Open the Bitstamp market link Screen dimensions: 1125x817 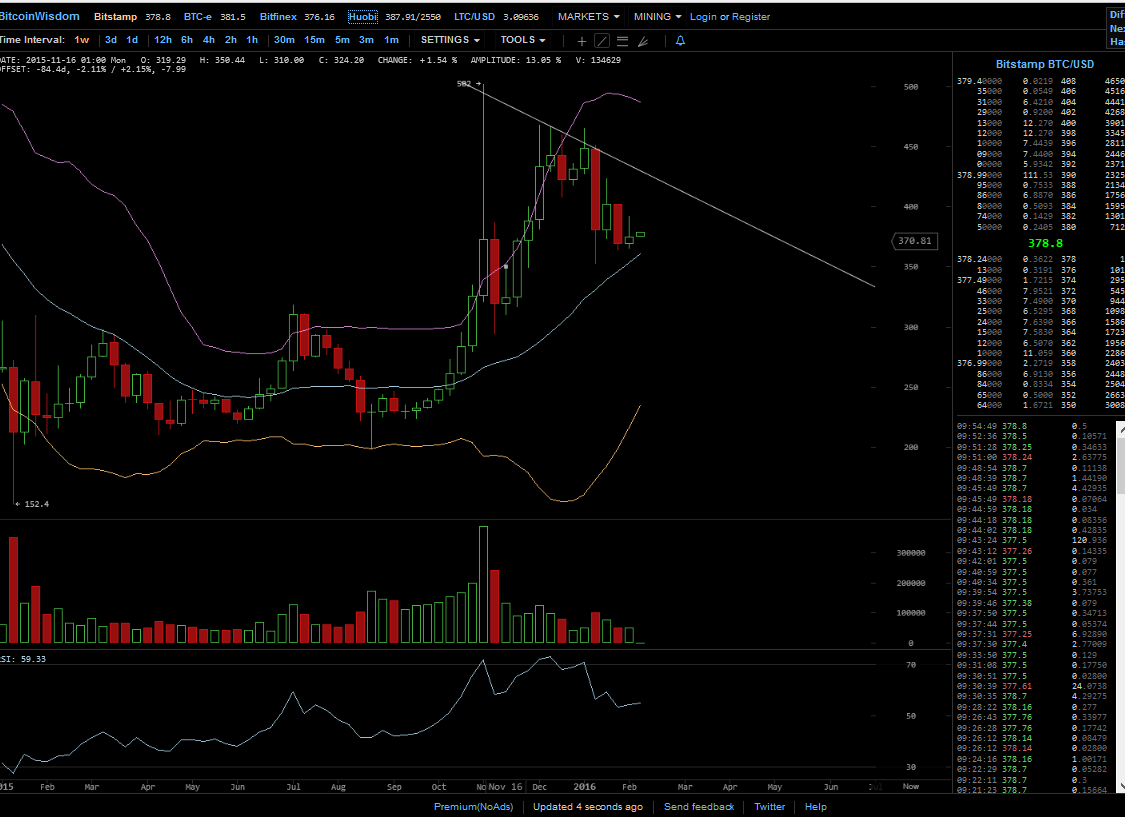[x=116, y=16]
